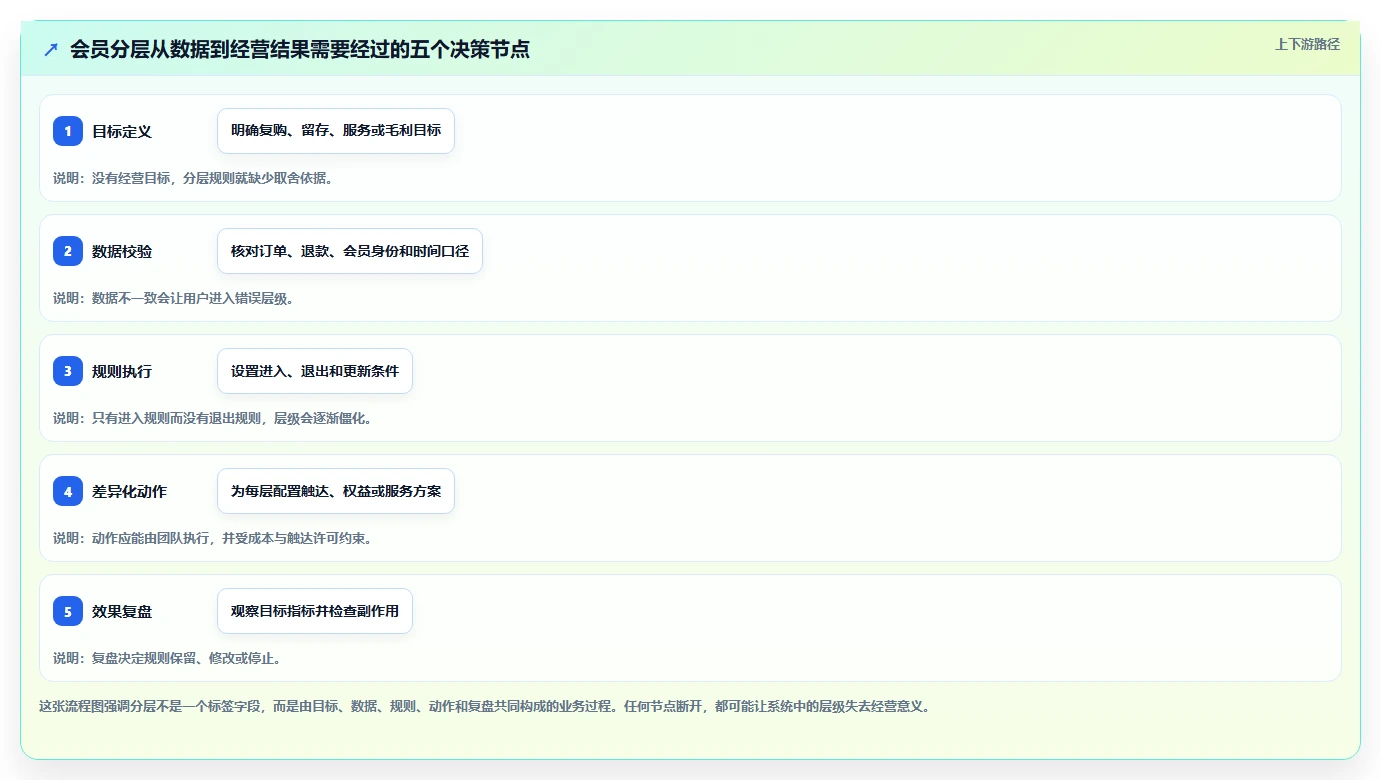Click step badge number 3
Screen dimensions: 1381x780
[x=68, y=371]
